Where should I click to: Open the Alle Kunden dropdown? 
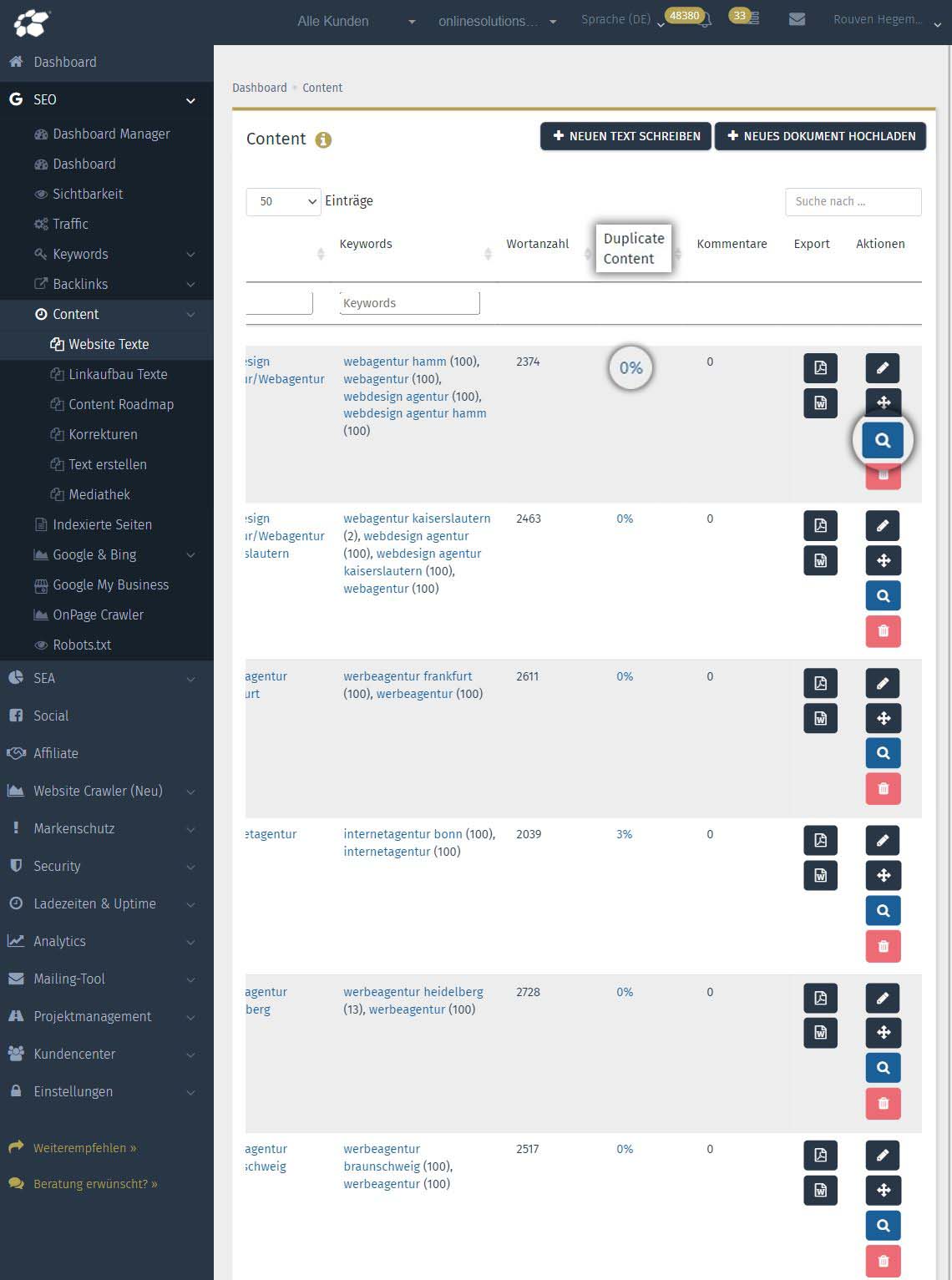(x=357, y=22)
